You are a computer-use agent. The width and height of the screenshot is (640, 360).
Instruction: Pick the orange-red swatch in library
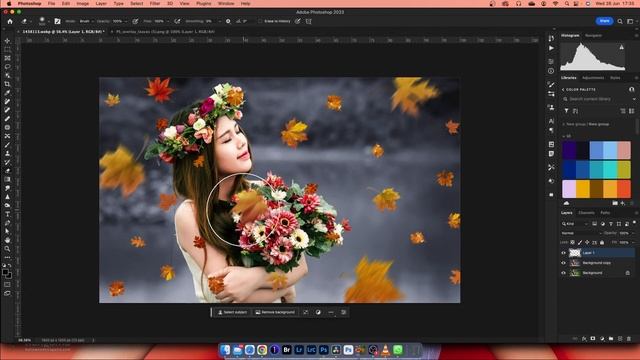point(624,189)
